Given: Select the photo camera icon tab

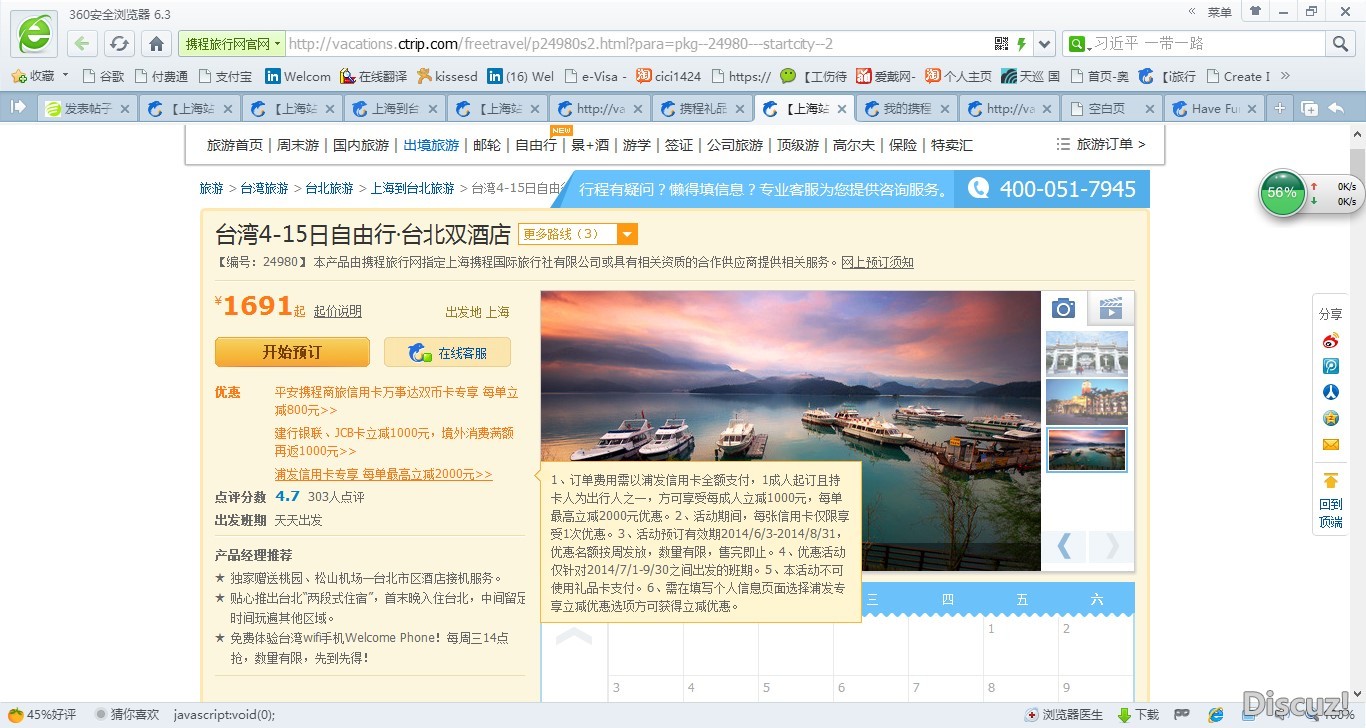Looking at the screenshot, I should [1063, 308].
